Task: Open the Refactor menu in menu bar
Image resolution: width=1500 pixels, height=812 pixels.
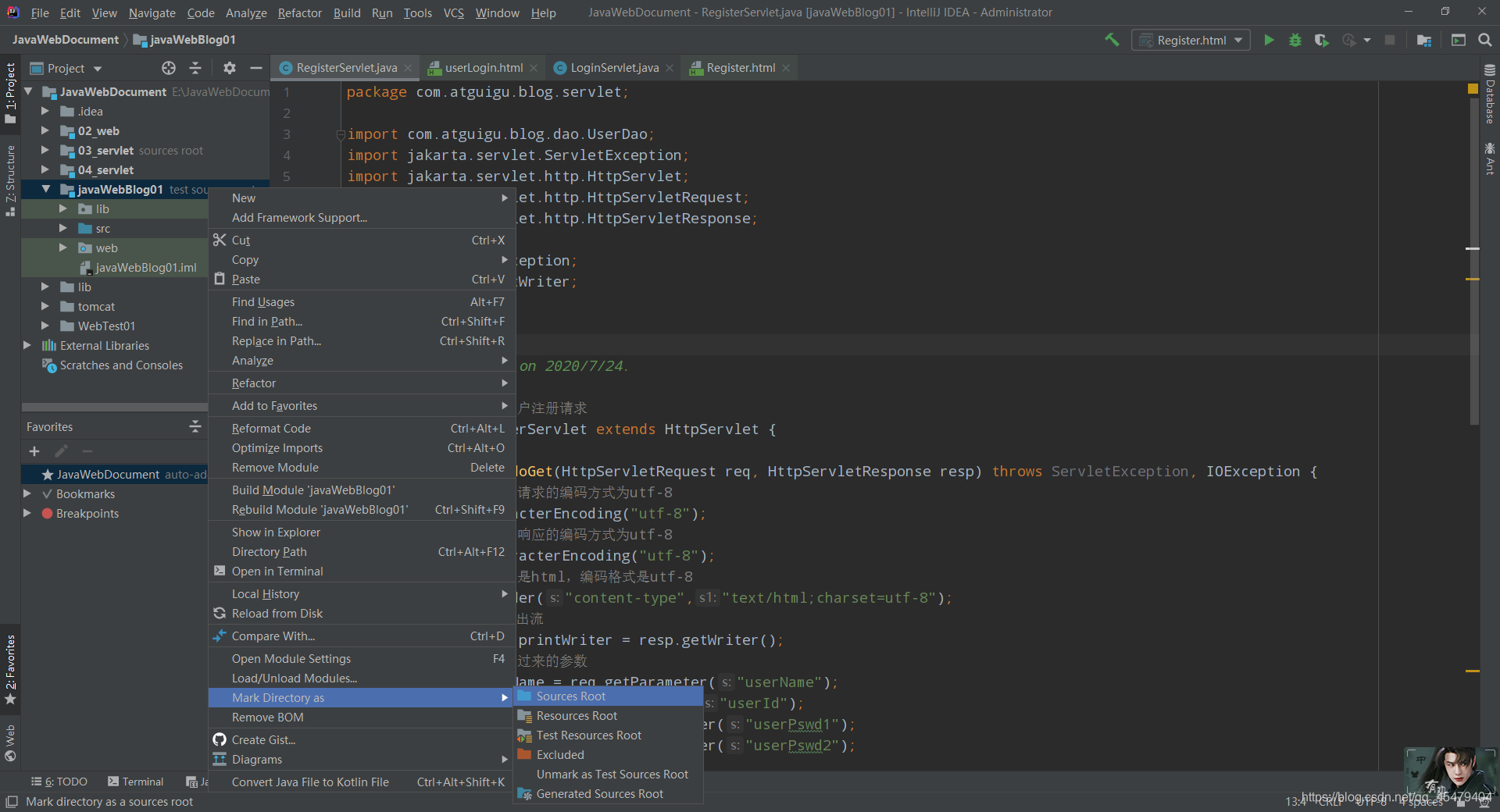Action: (x=299, y=12)
